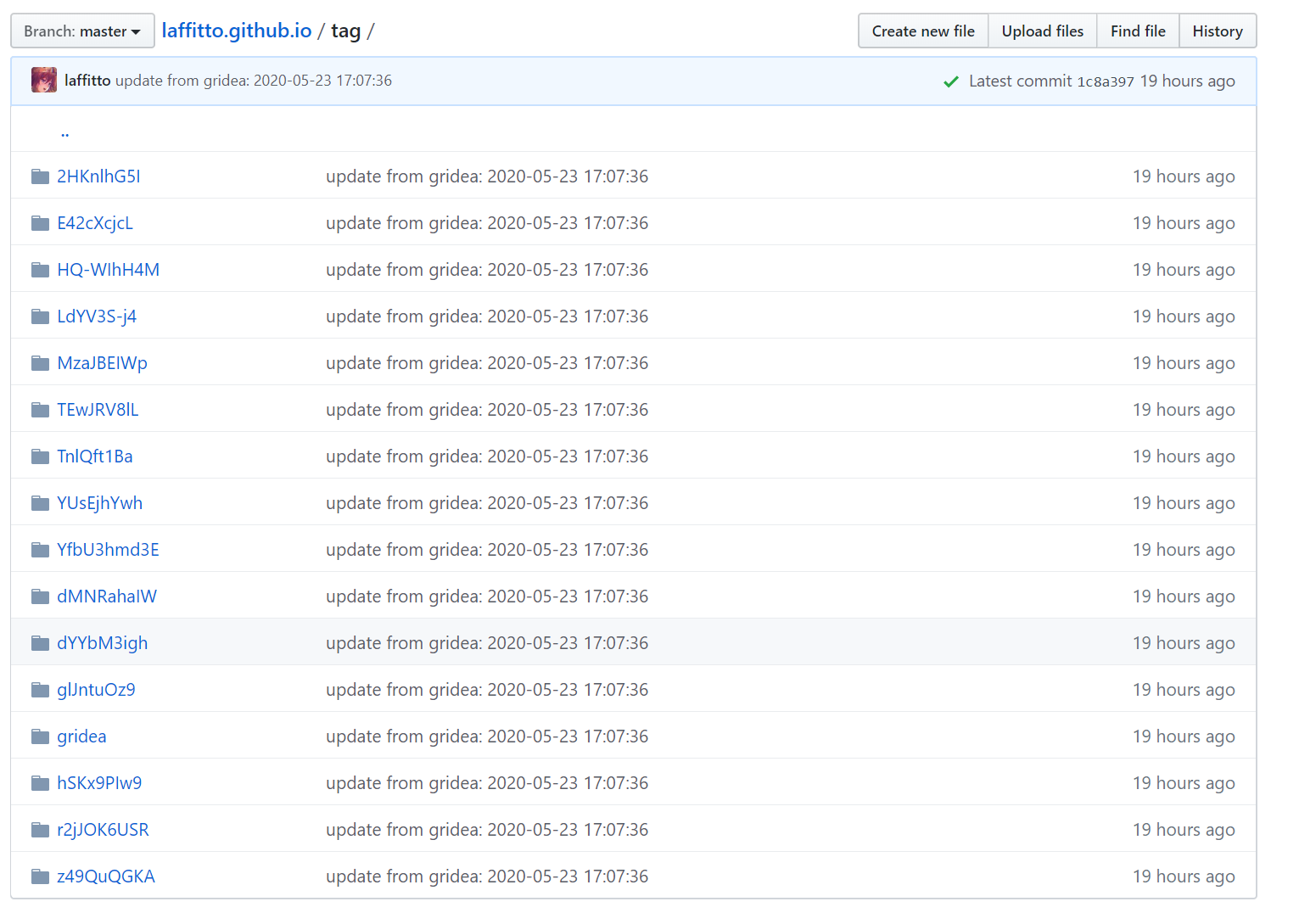
Task: Open commit message in YUsEjhYwh row
Action: pos(487,503)
